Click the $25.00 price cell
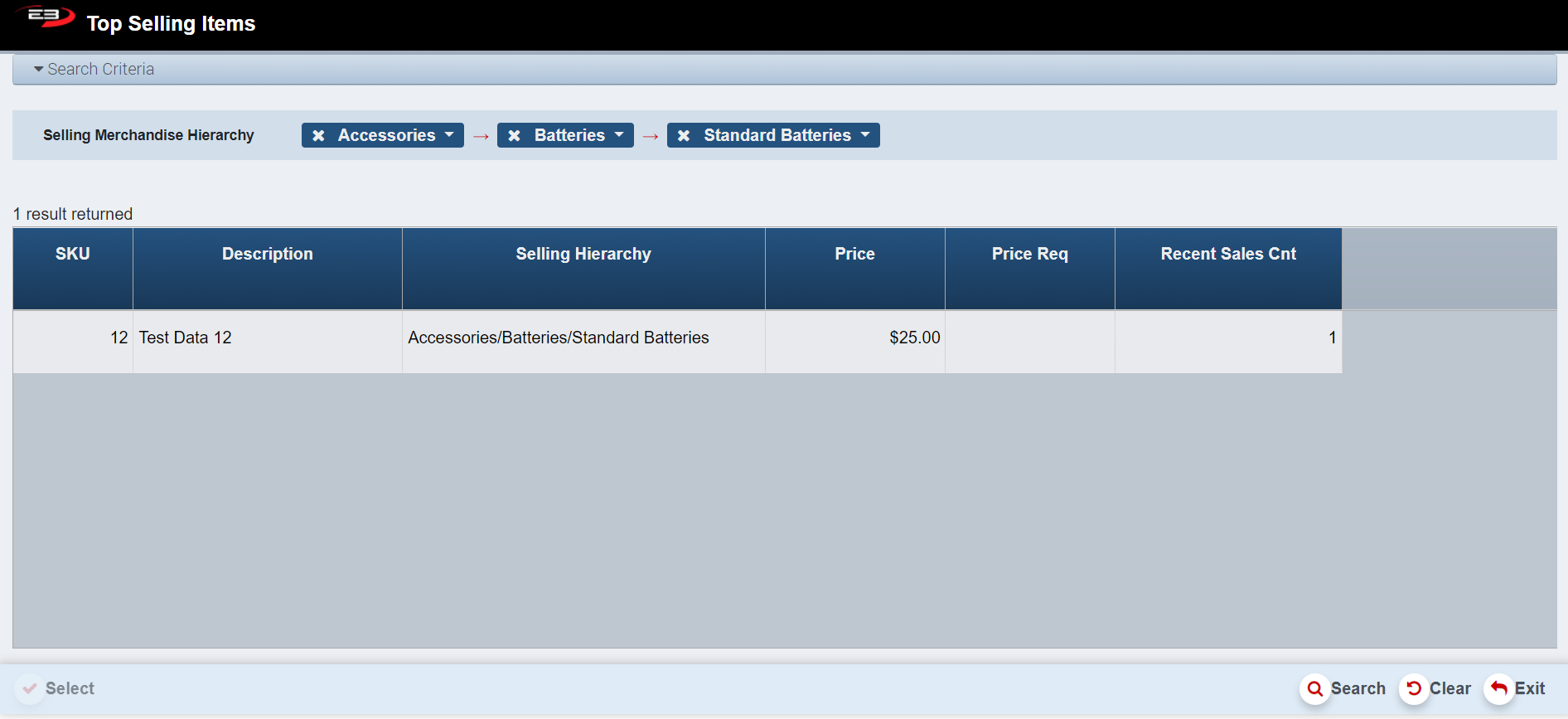Viewport: 1568px width, 719px height. click(914, 338)
